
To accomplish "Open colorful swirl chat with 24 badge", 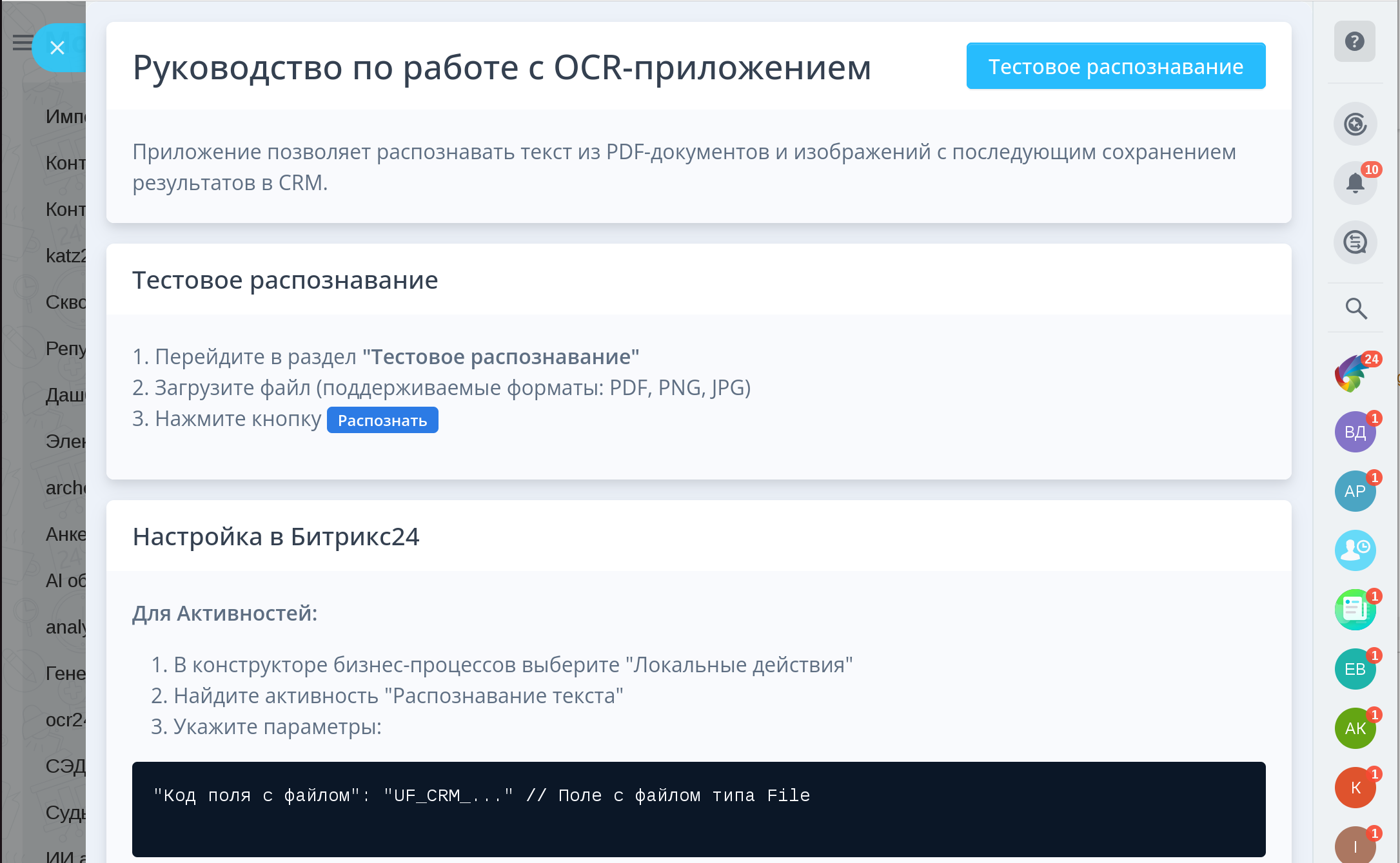I will 1353,374.
